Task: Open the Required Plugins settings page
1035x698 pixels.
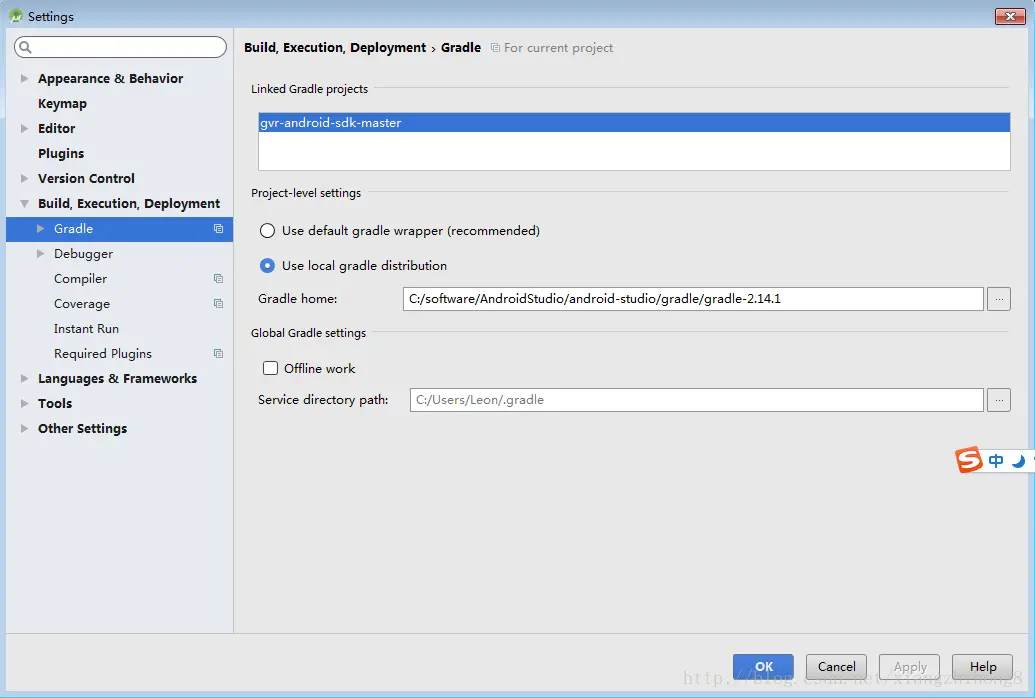Action: [103, 354]
